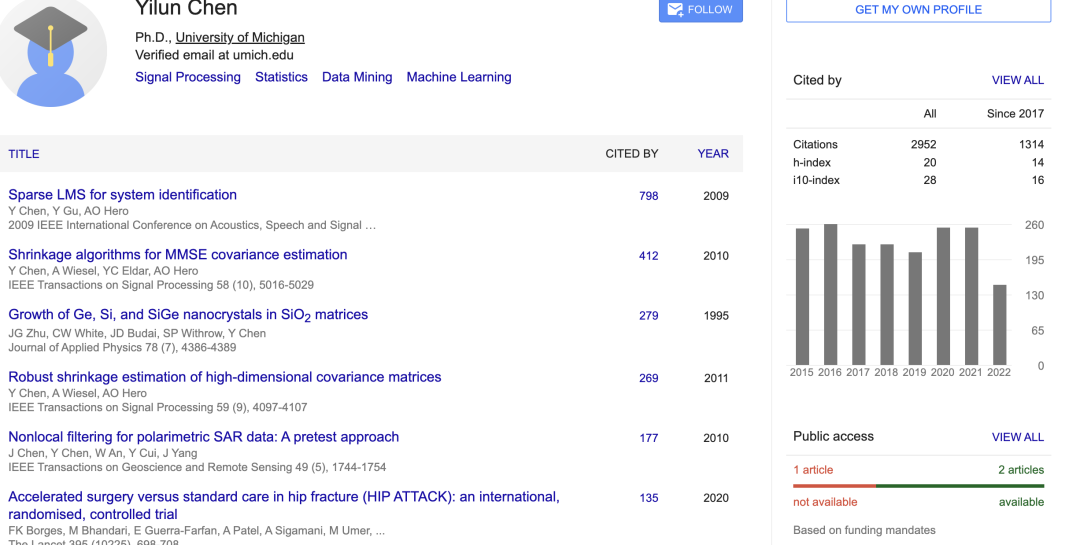Open Shrinkage algorithms for MMSE covariance estimation
Image resolution: width=1080 pixels, height=545 pixels.
pyautogui.click(x=178, y=255)
